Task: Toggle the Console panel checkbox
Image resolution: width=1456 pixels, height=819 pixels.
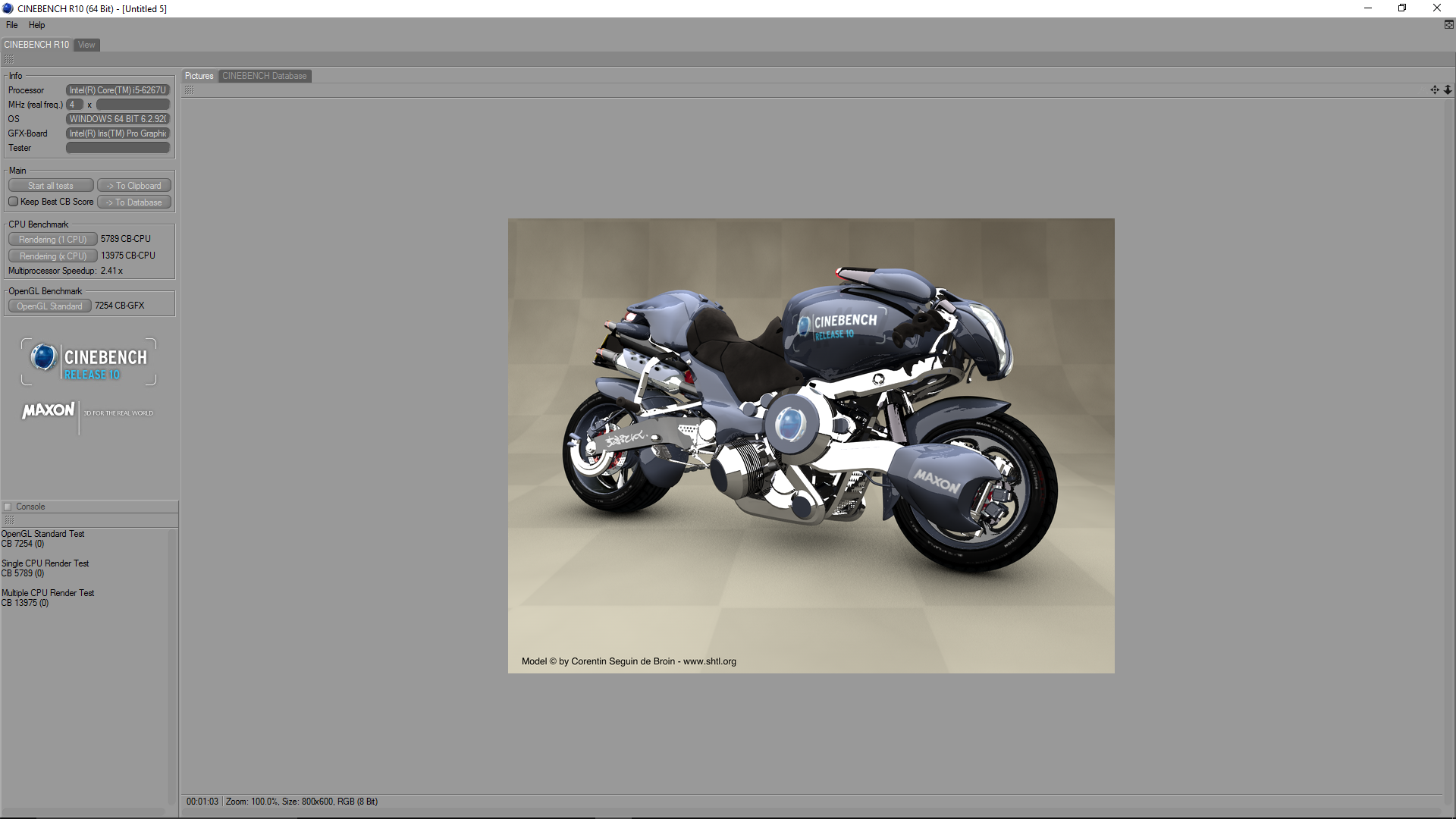Action: coord(8,507)
